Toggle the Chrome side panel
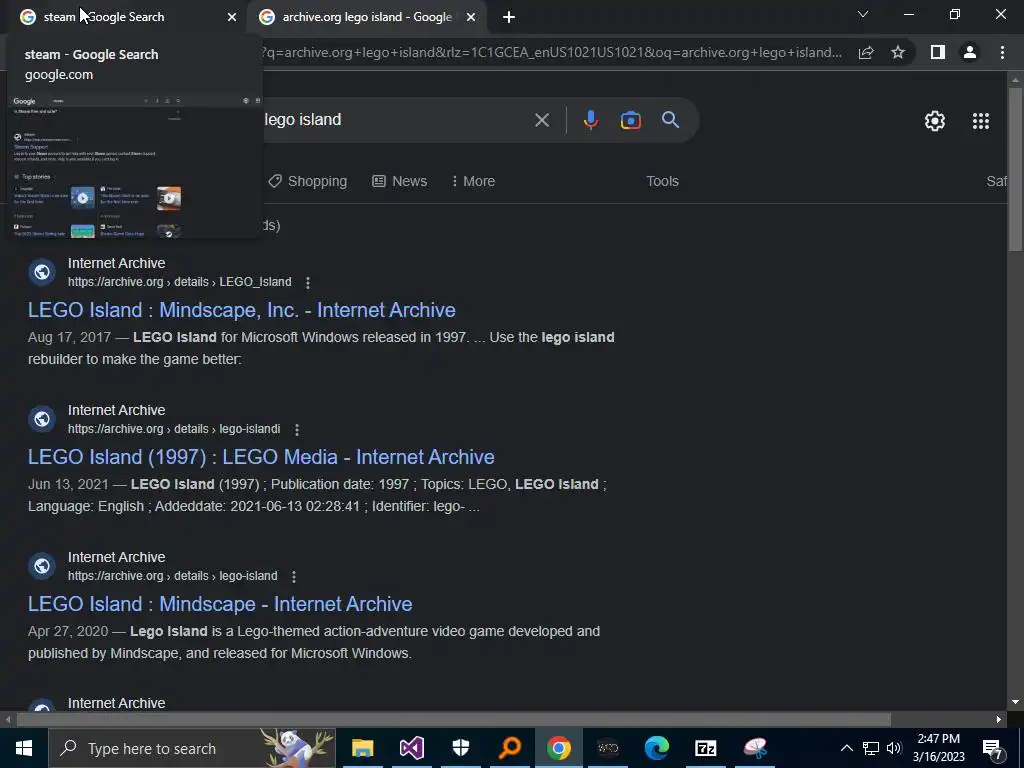The image size is (1024, 768). point(938,52)
